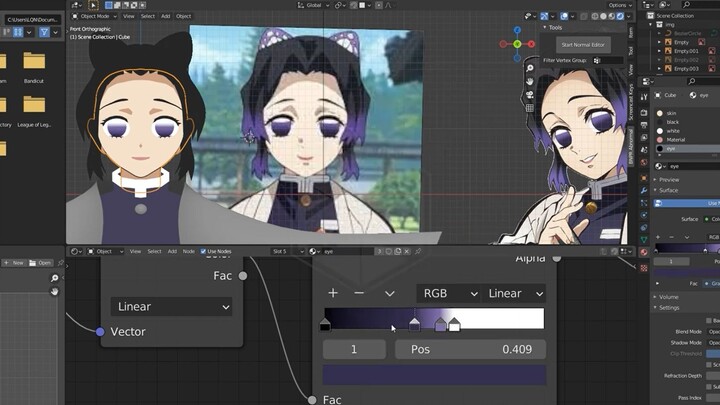
Task: Open the gradient texture Linear type dropdown
Action: pos(171,306)
